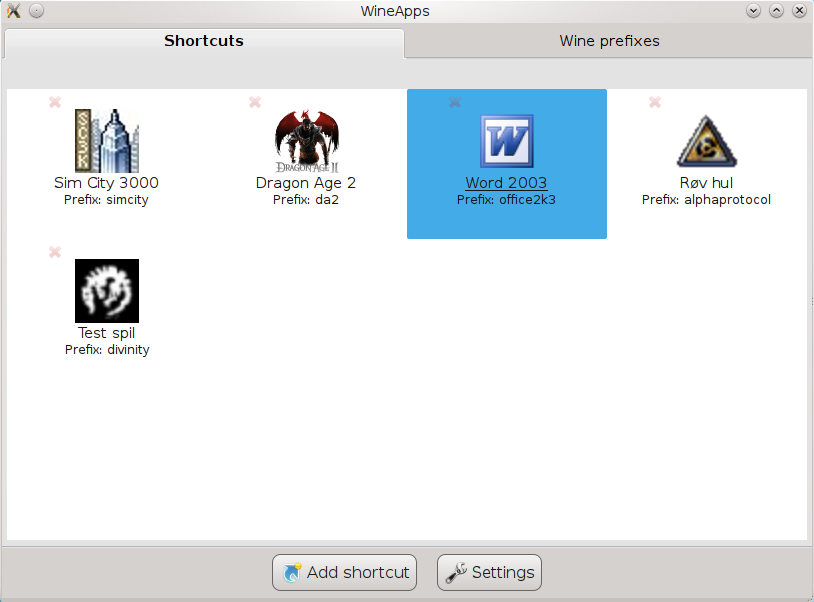This screenshot has height=602, width=814.
Task: Click the Prefix: alphaprotocol text
Action: tap(706, 200)
